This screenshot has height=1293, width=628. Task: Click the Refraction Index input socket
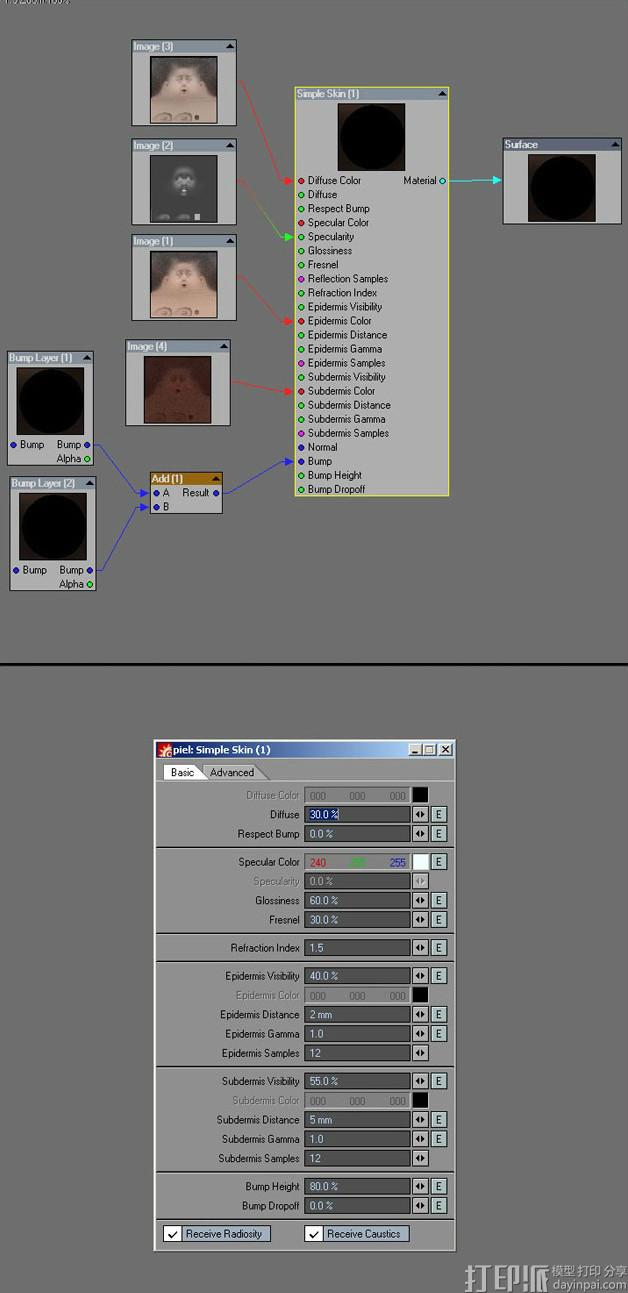(301, 293)
